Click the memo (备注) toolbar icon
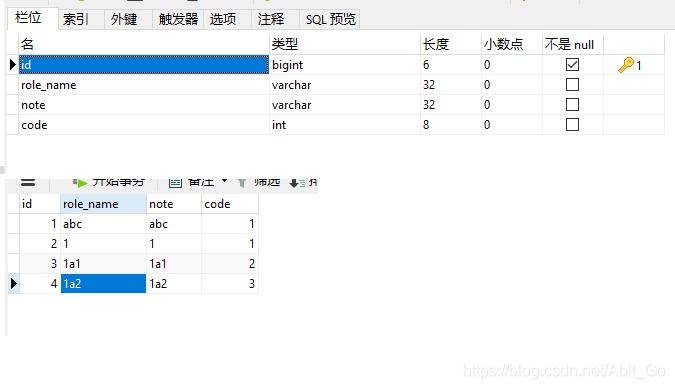The image size is (675, 389). [x=175, y=183]
